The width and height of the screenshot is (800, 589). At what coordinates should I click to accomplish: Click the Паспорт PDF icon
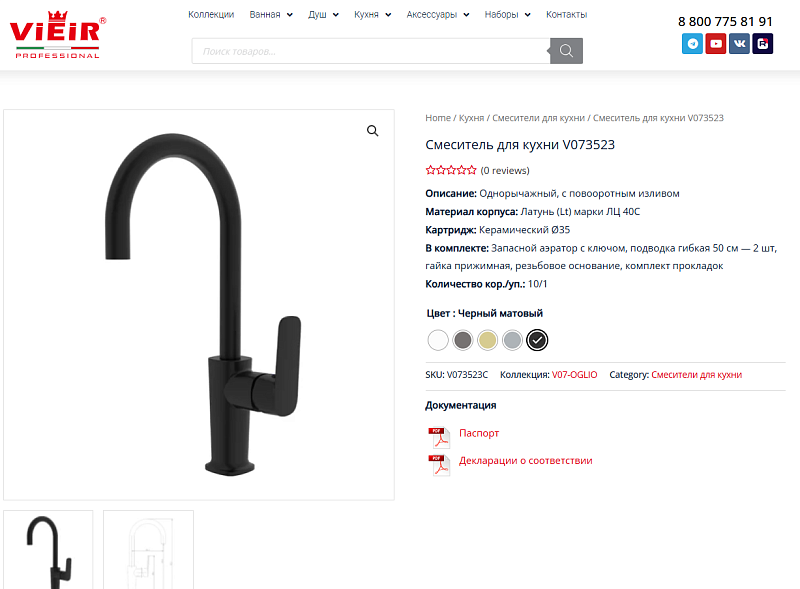pyautogui.click(x=439, y=437)
